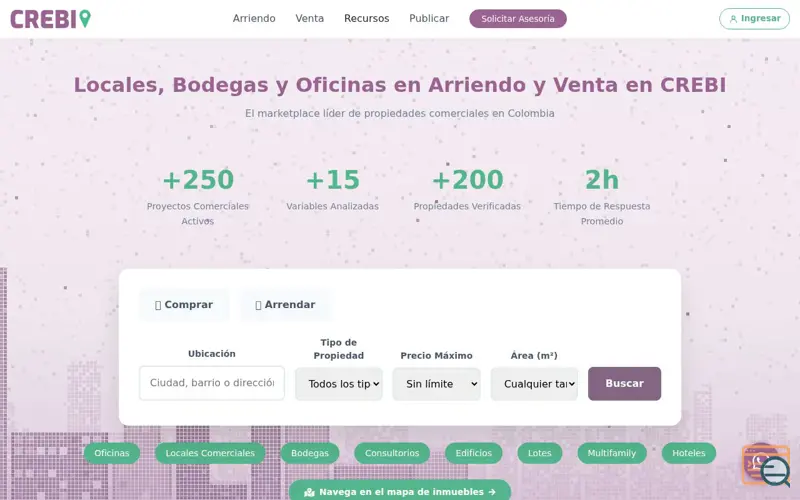800x500 pixels.
Task: Open the Recursos menu
Action: pos(366,18)
